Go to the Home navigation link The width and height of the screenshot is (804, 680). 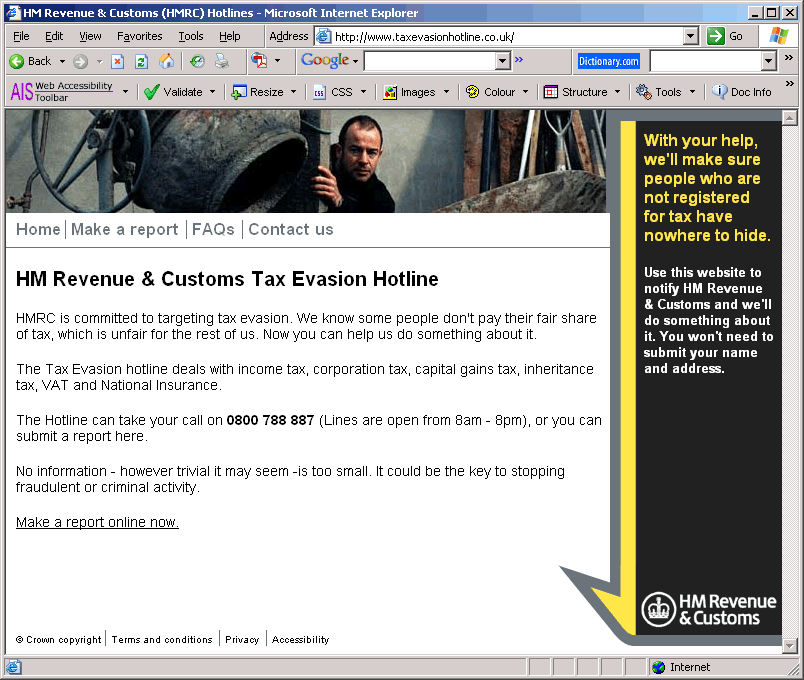[x=38, y=229]
